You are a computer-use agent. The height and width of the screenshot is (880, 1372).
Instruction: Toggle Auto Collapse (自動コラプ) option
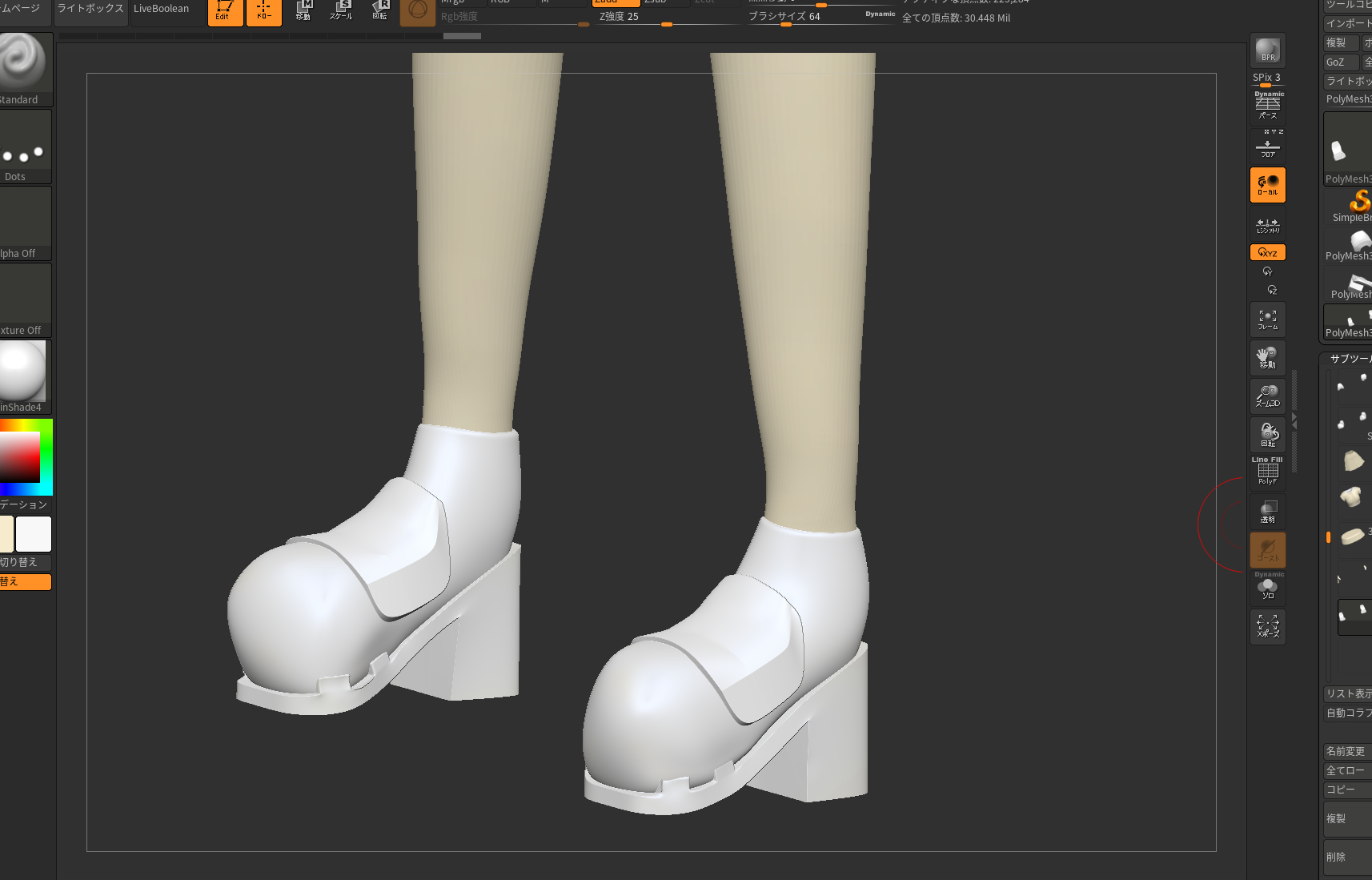(1348, 713)
